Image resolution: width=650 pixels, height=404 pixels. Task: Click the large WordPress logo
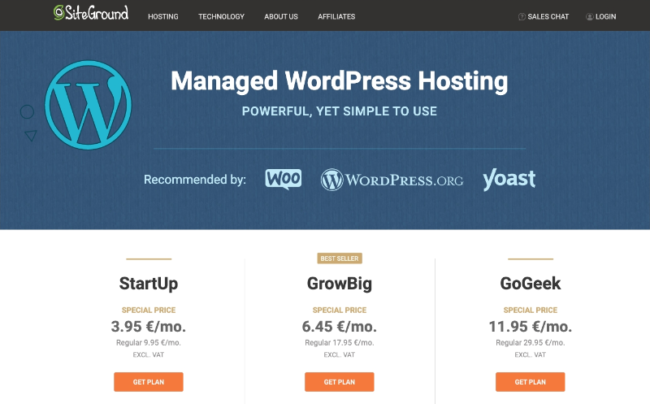coord(88,105)
